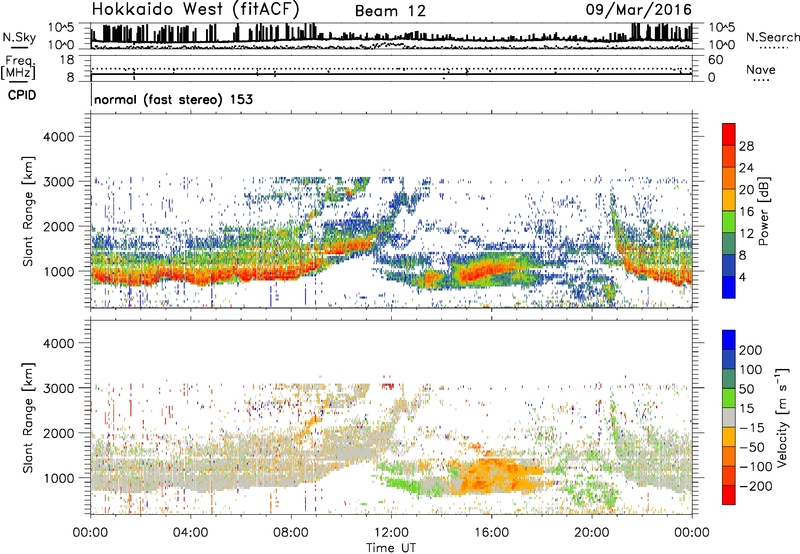Screen dimensions: 800x554
Task: Click the "normal (fast stereo) 153" text
Action: (173, 99)
